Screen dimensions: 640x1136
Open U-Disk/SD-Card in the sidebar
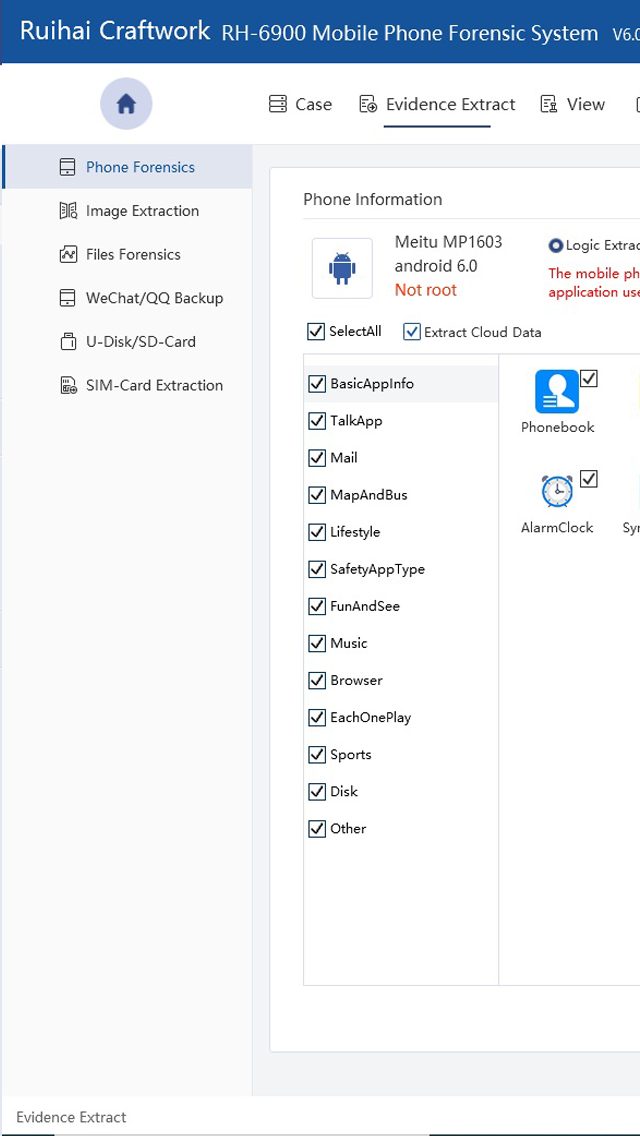tap(140, 342)
